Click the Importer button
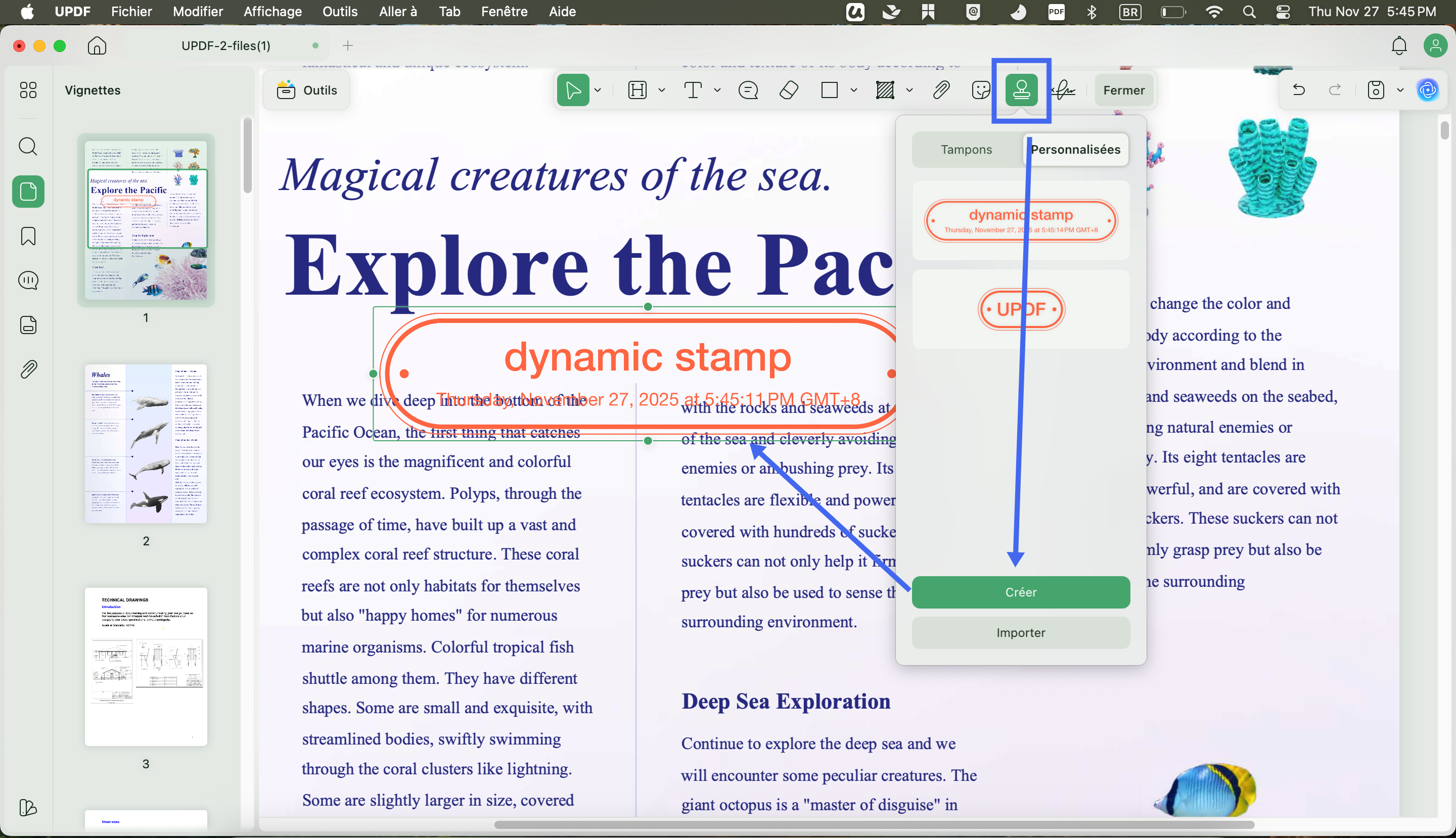The image size is (1456, 838). tap(1020, 632)
